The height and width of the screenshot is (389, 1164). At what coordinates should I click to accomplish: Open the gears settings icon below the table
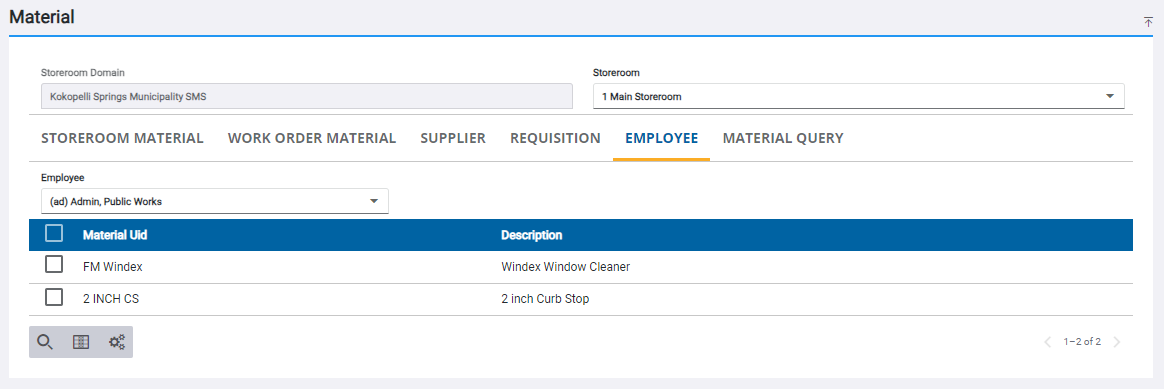pyautogui.click(x=117, y=342)
